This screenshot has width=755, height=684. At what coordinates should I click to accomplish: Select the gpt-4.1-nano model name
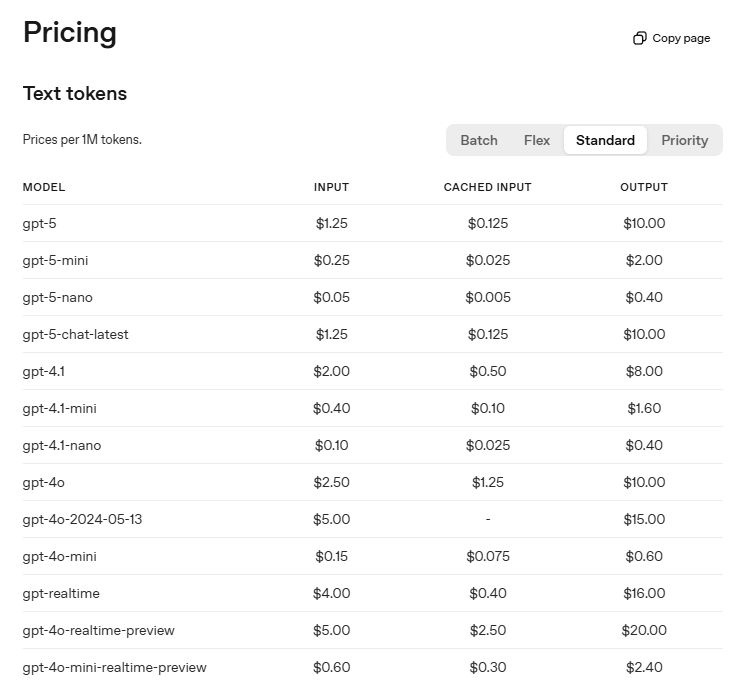[62, 446]
